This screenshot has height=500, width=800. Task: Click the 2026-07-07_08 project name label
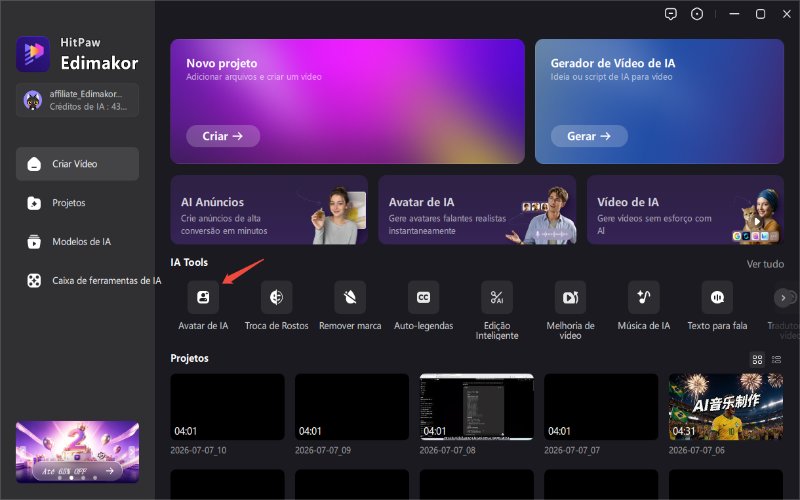pyautogui.click(x=447, y=450)
